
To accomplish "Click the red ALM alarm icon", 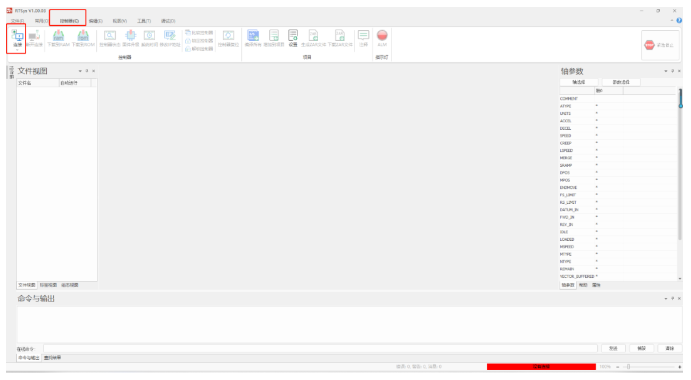I will (382, 38).
